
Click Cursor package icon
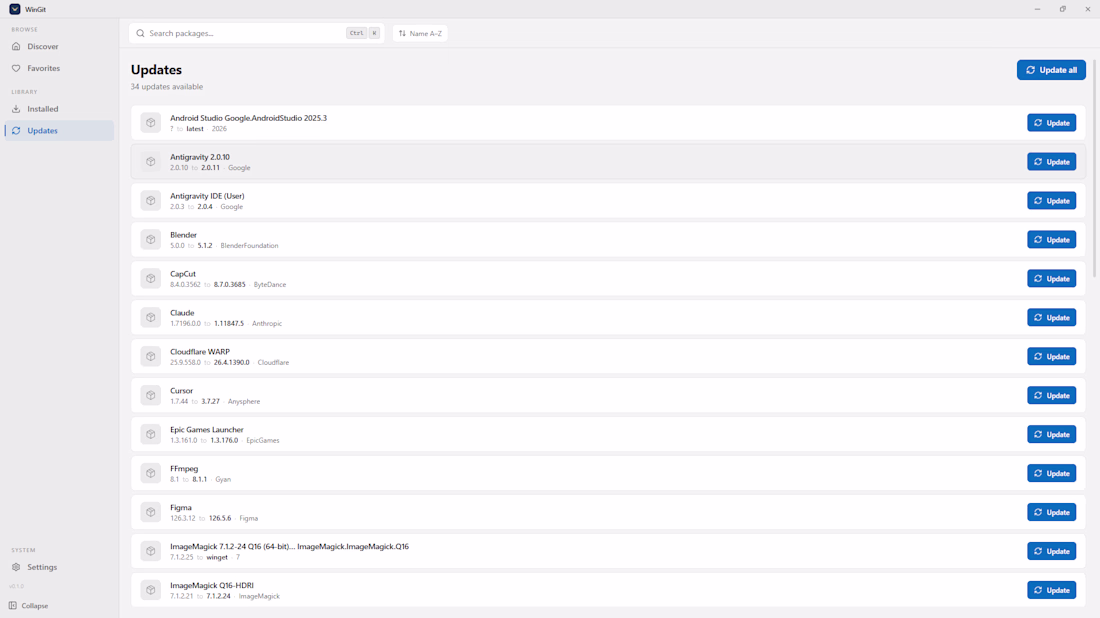click(151, 395)
